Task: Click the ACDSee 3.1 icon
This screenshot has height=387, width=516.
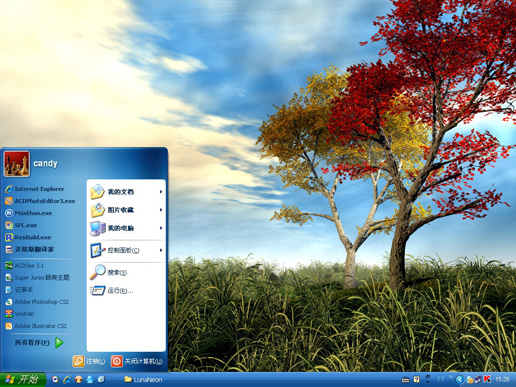Action: [x=9, y=266]
